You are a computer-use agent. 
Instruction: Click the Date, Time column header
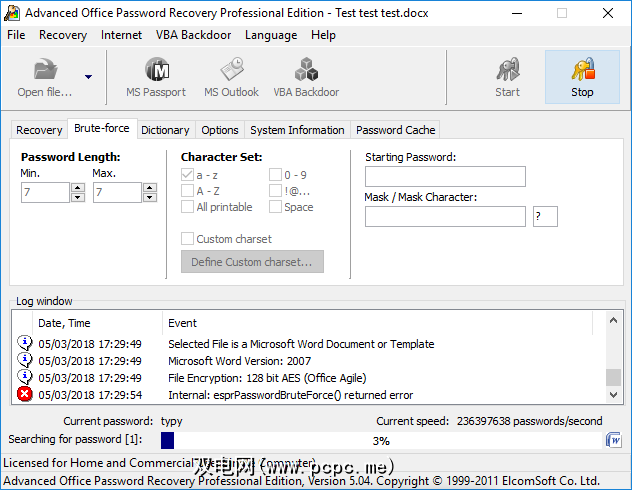pos(98,323)
